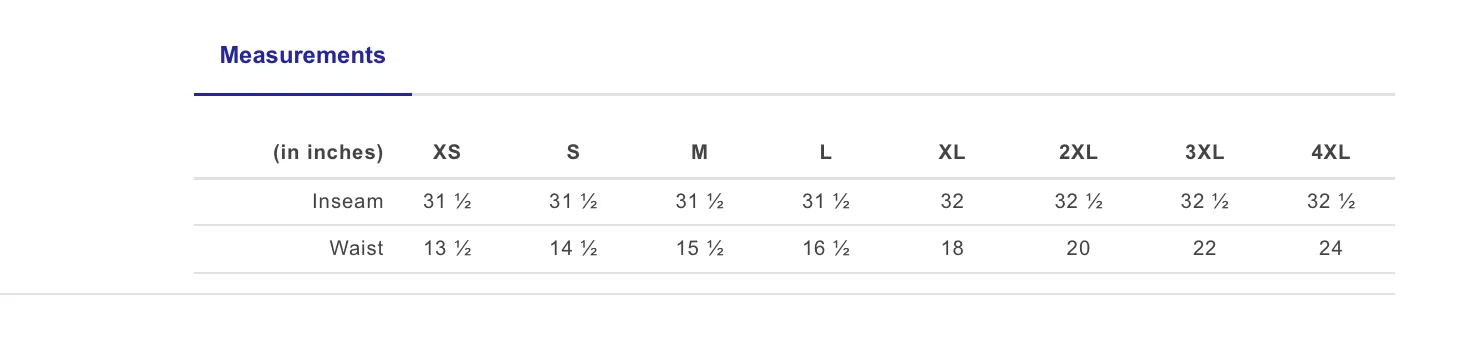The image size is (1458, 362).
Task: Open the Measurements tab
Action: pyautogui.click(x=302, y=56)
